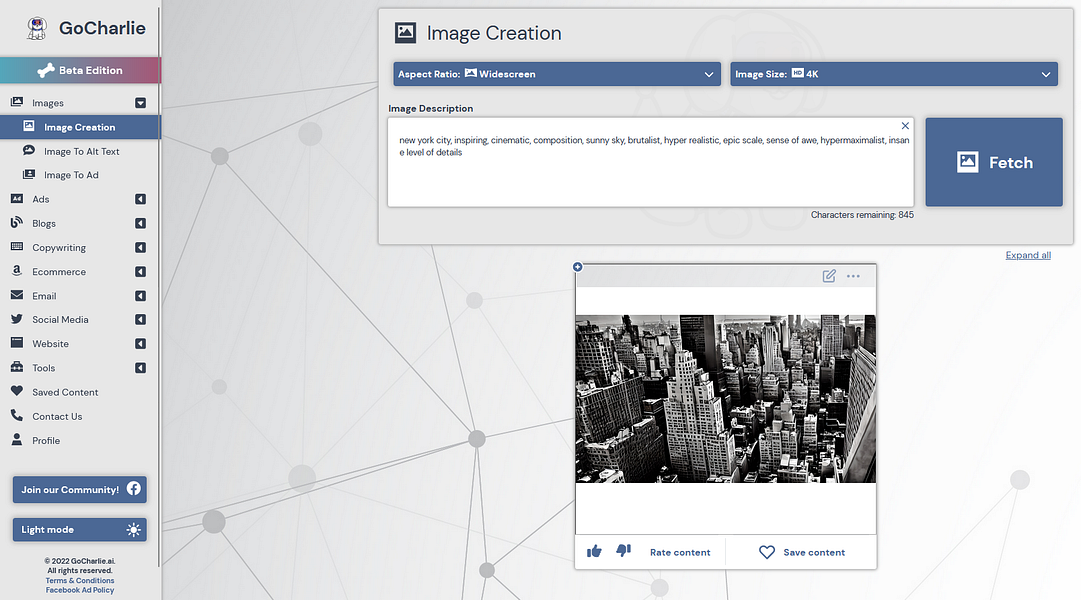Expand the Copywriting section arrow
Viewport: 1081px width, 600px height.
(x=141, y=248)
